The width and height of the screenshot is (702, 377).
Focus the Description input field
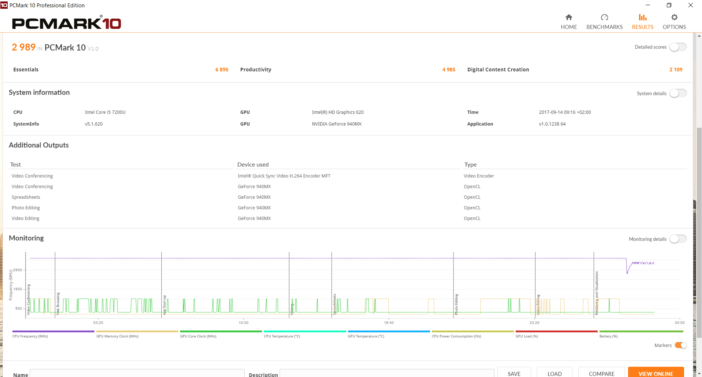pyautogui.click(x=387, y=373)
